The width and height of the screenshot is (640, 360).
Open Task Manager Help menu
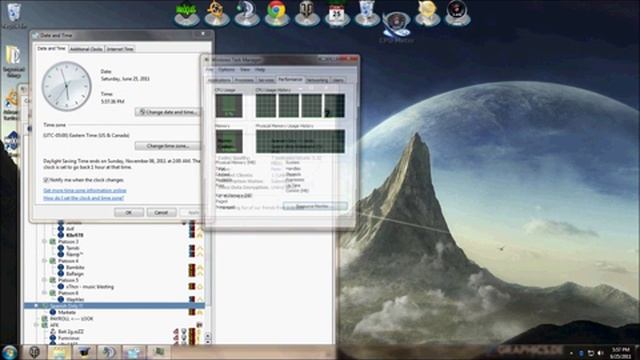[x=260, y=70]
